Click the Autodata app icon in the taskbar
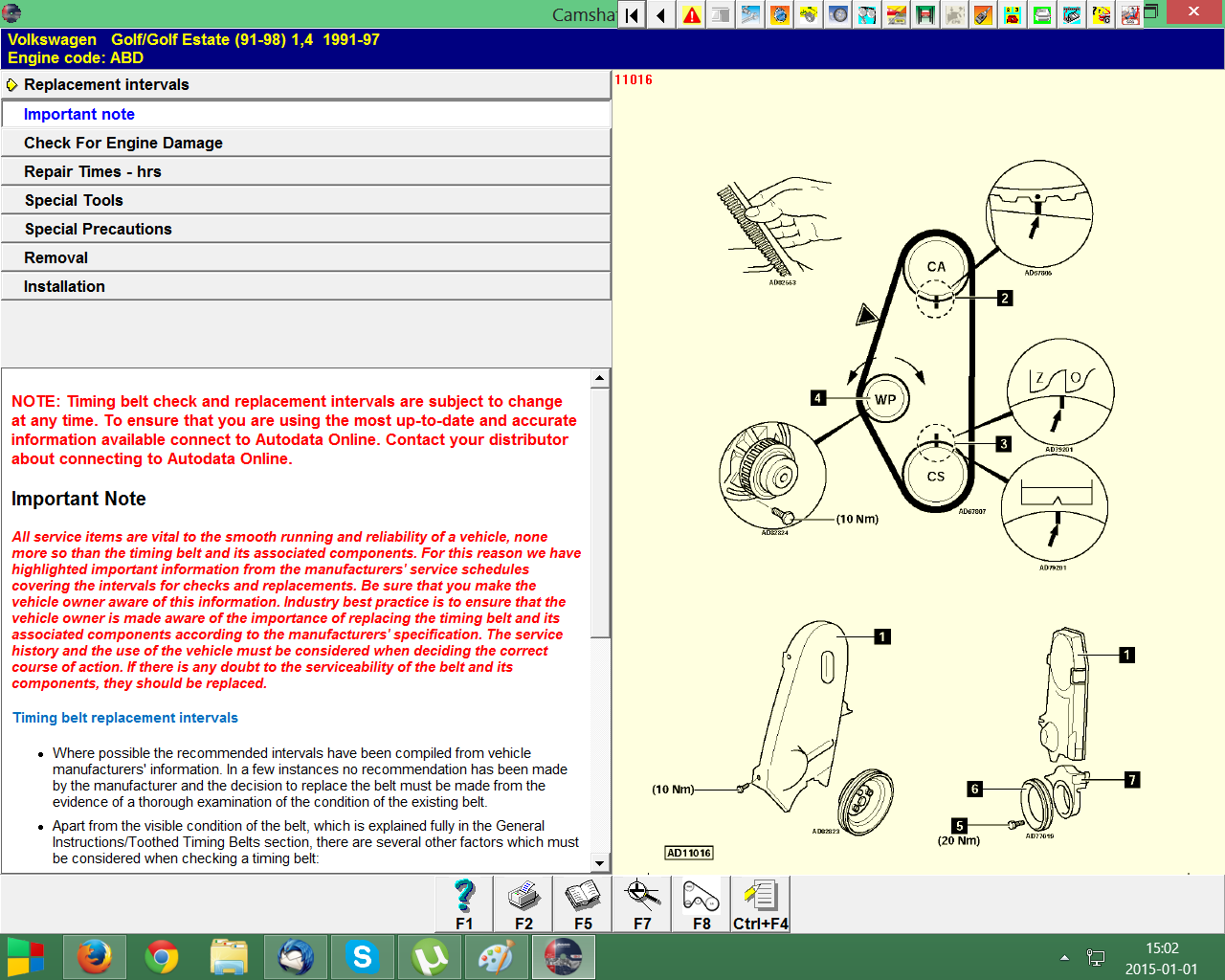The width and height of the screenshot is (1225, 980). click(x=564, y=957)
